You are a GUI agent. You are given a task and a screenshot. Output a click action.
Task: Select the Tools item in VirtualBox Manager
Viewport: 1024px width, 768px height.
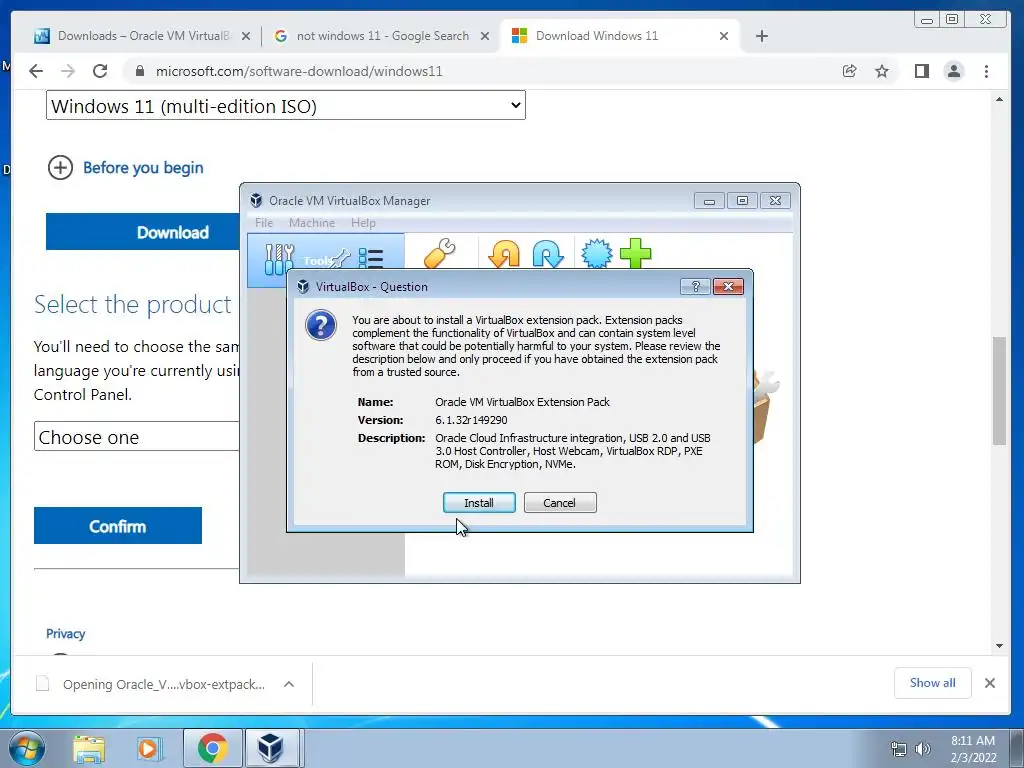(325, 260)
